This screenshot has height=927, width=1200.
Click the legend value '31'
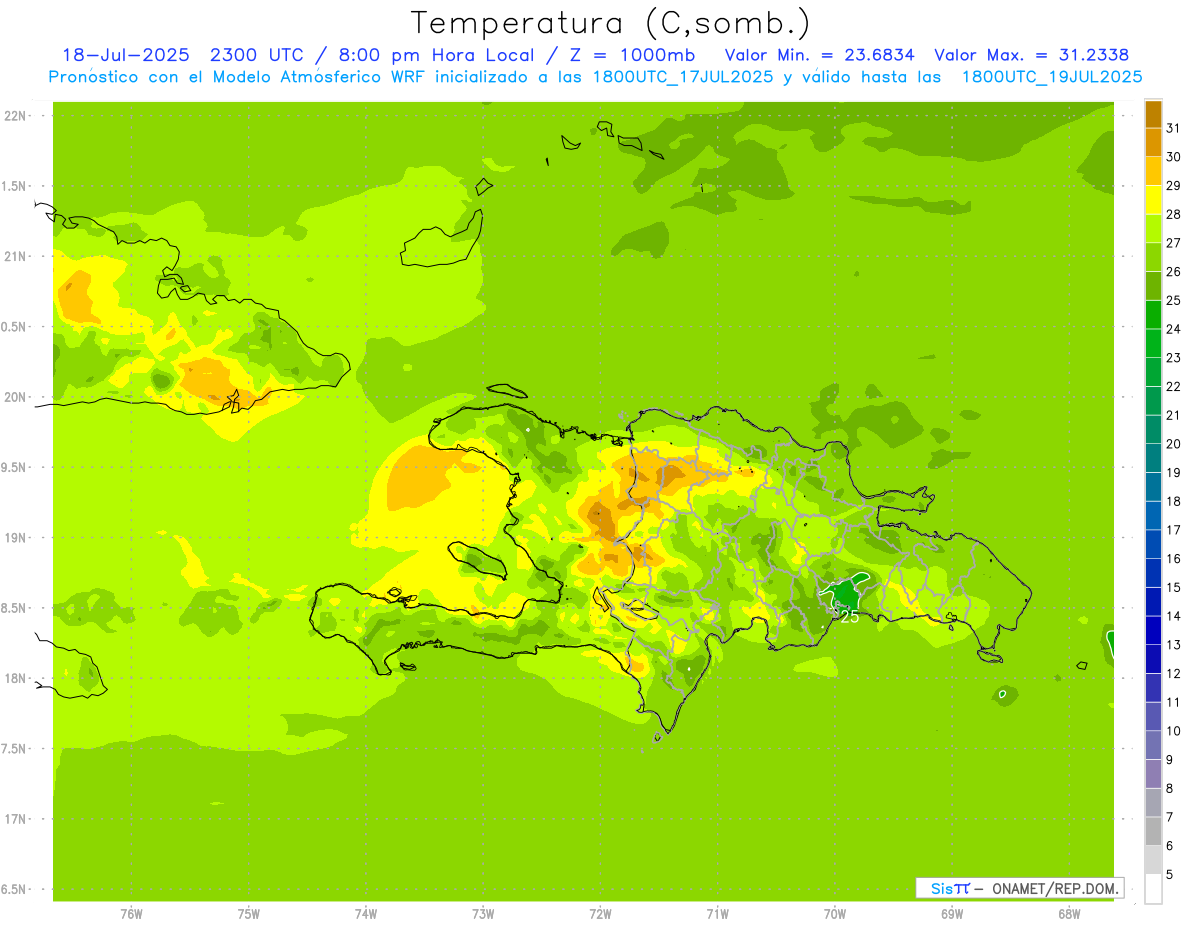[1174, 128]
